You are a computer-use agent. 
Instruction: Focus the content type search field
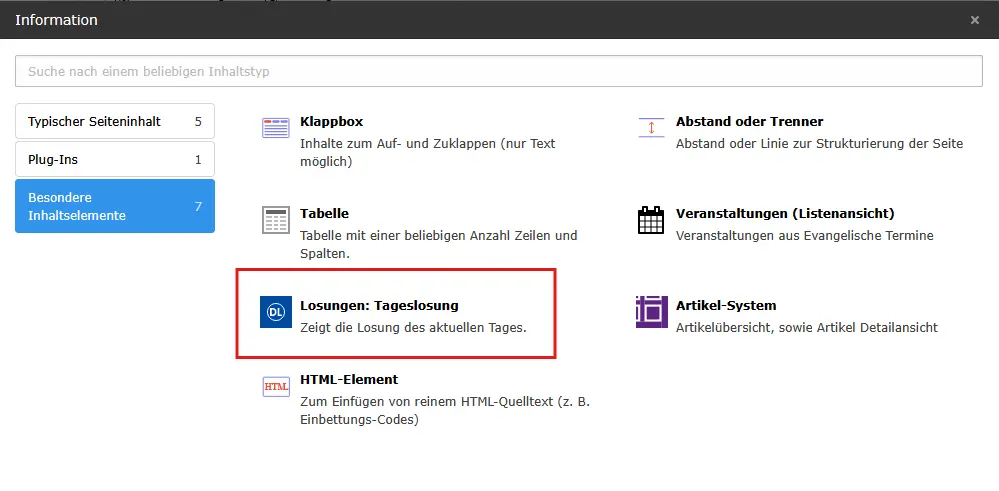tap(499, 71)
